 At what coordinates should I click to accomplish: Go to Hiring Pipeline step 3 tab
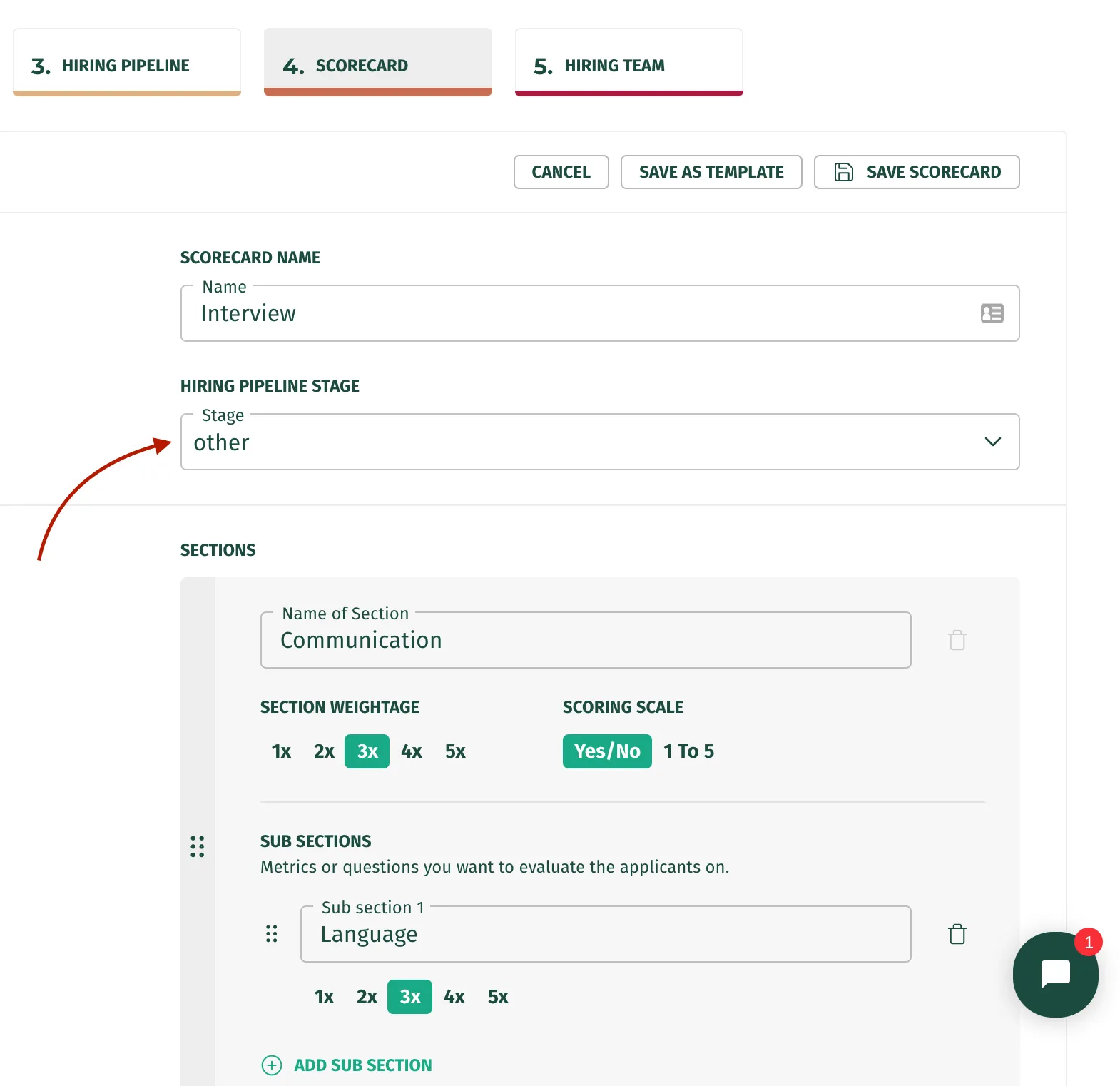point(127,63)
